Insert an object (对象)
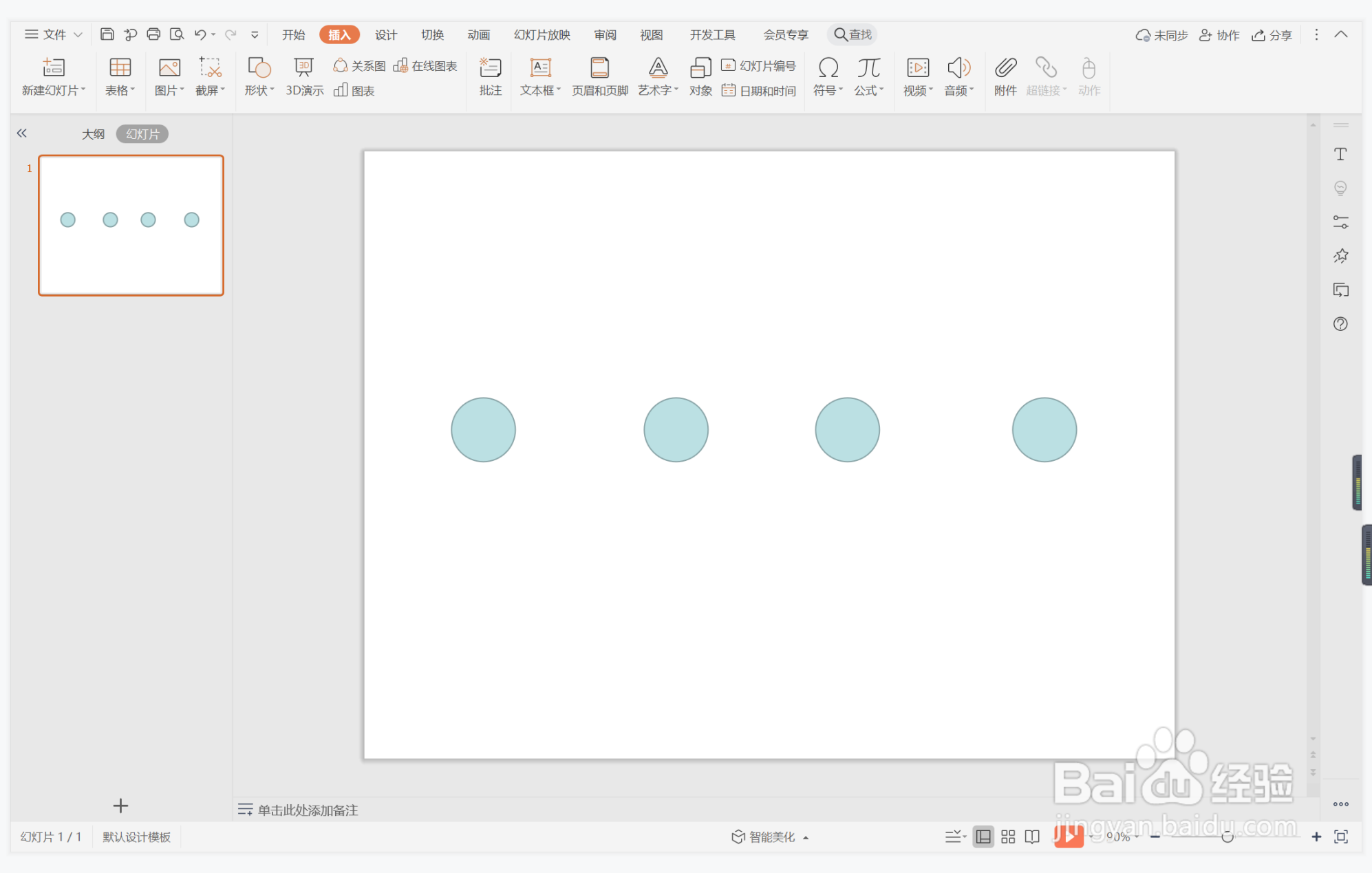The height and width of the screenshot is (873, 1372). coord(700,77)
